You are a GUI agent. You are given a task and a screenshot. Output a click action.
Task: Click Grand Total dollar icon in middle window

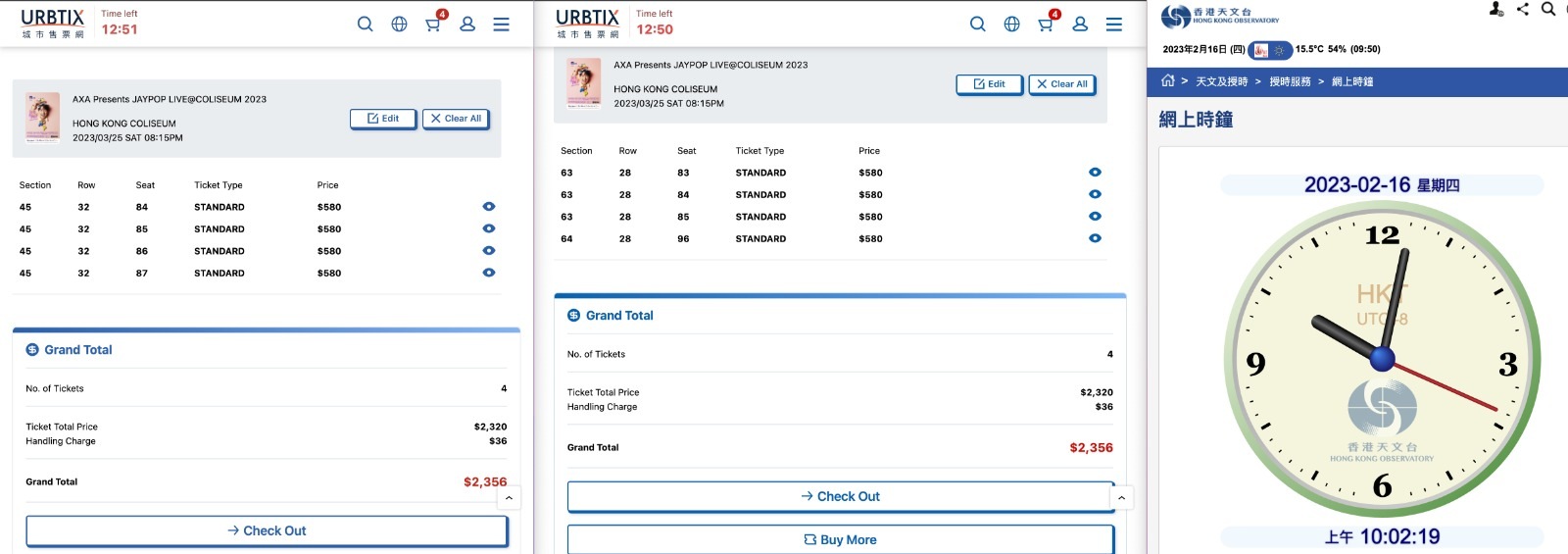(574, 316)
